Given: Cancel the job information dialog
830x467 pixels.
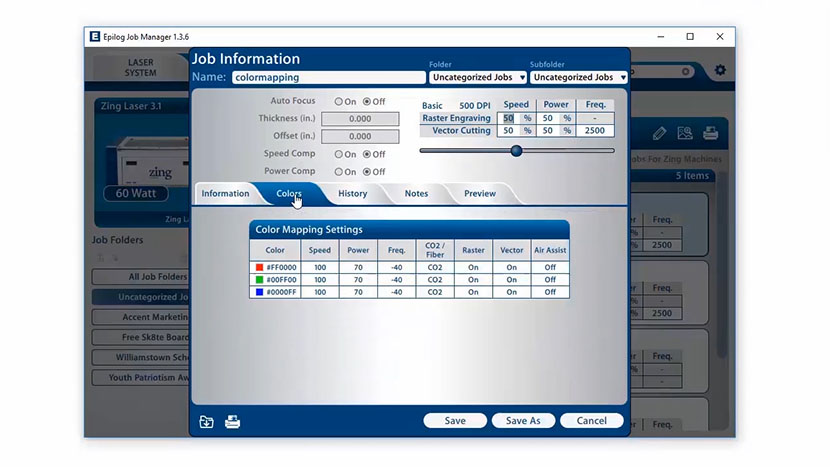Looking at the screenshot, I should coord(591,421).
